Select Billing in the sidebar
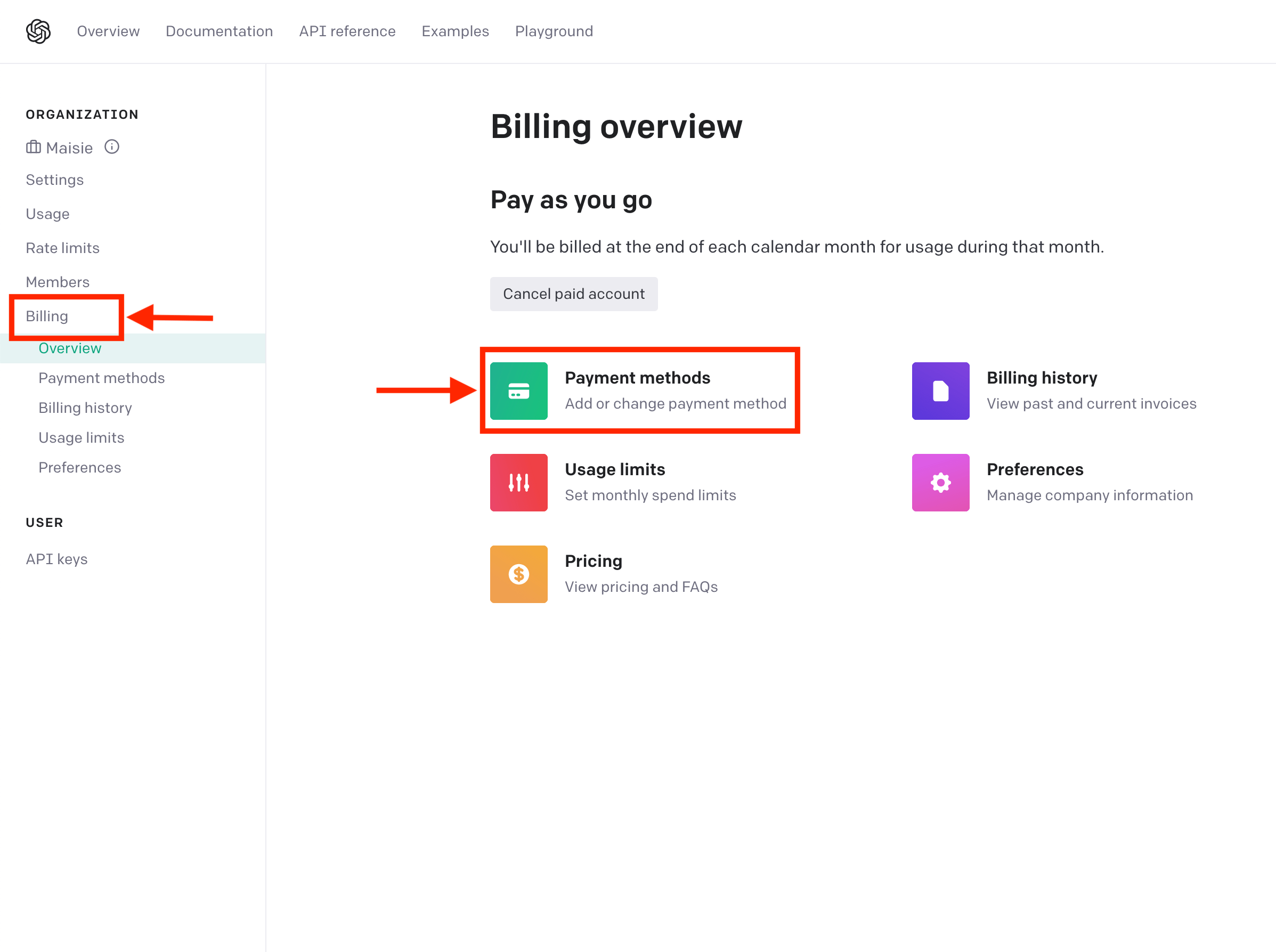This screenshot has width=1276, height=952. 47,316
